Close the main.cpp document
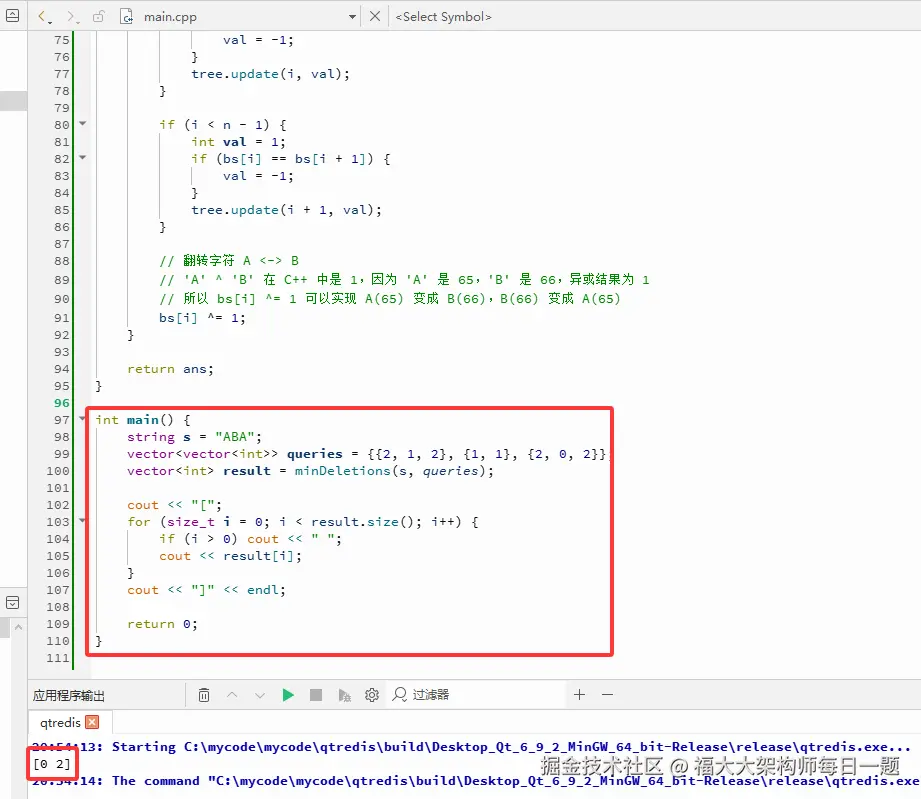 pyautogui.click(x=375, y=16)
